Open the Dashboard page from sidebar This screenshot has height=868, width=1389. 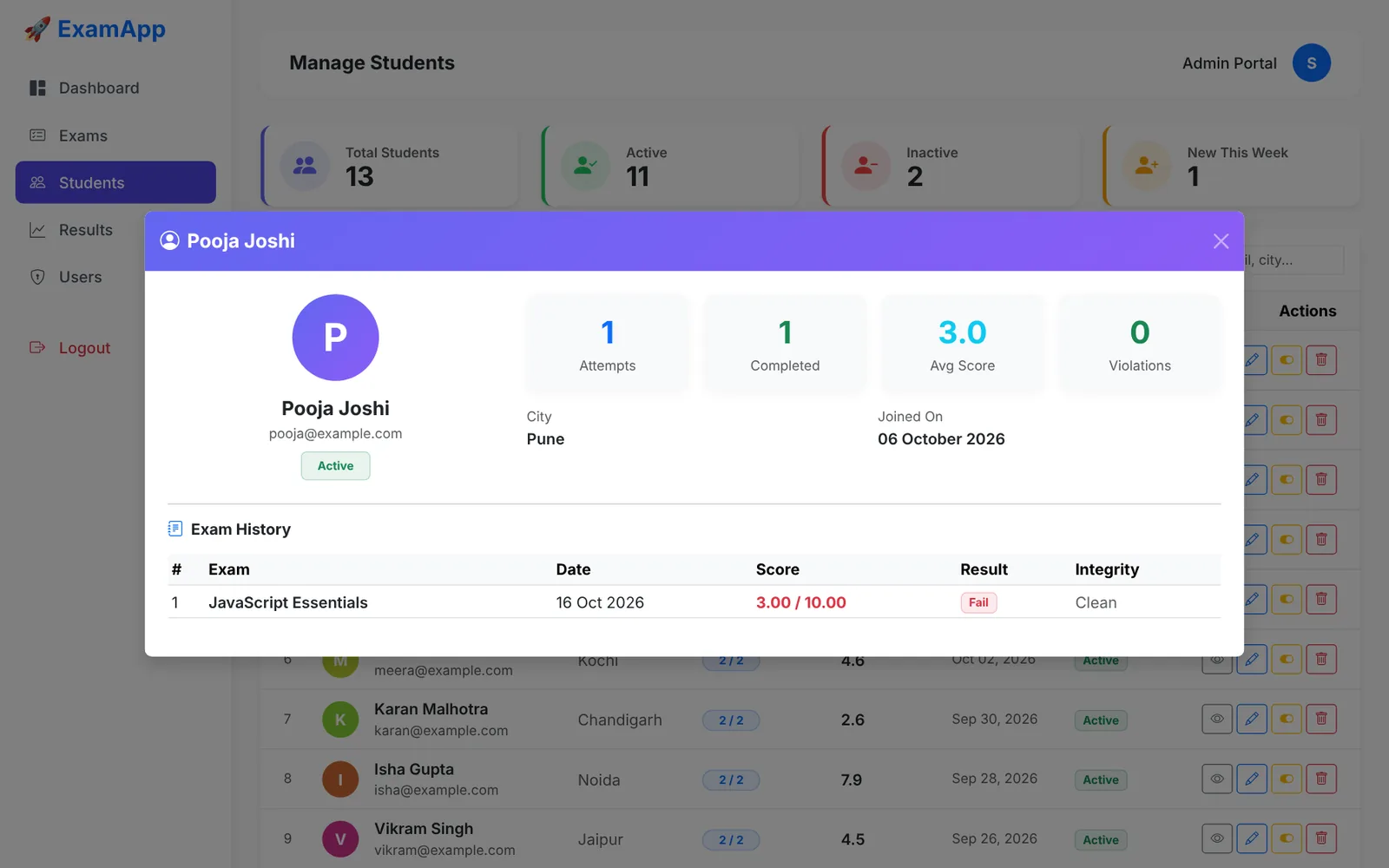point(115,88)
